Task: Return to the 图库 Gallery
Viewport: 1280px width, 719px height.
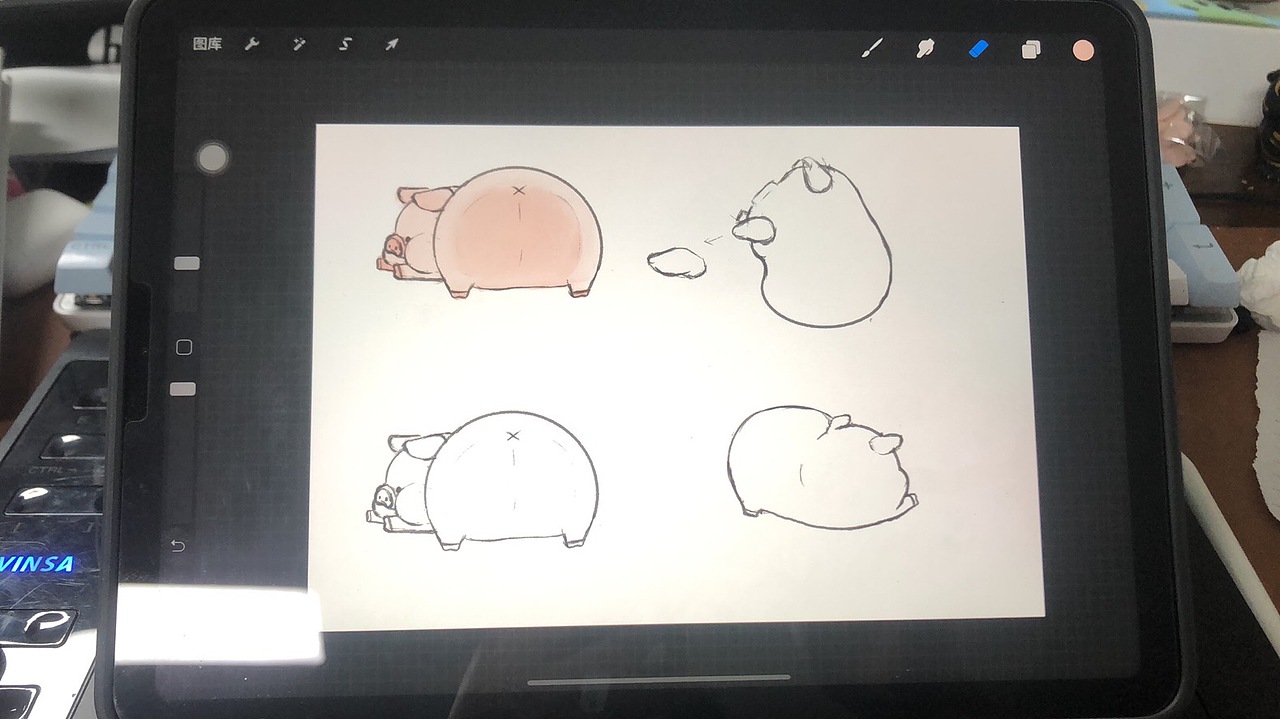Action: (x=206, y=43)
